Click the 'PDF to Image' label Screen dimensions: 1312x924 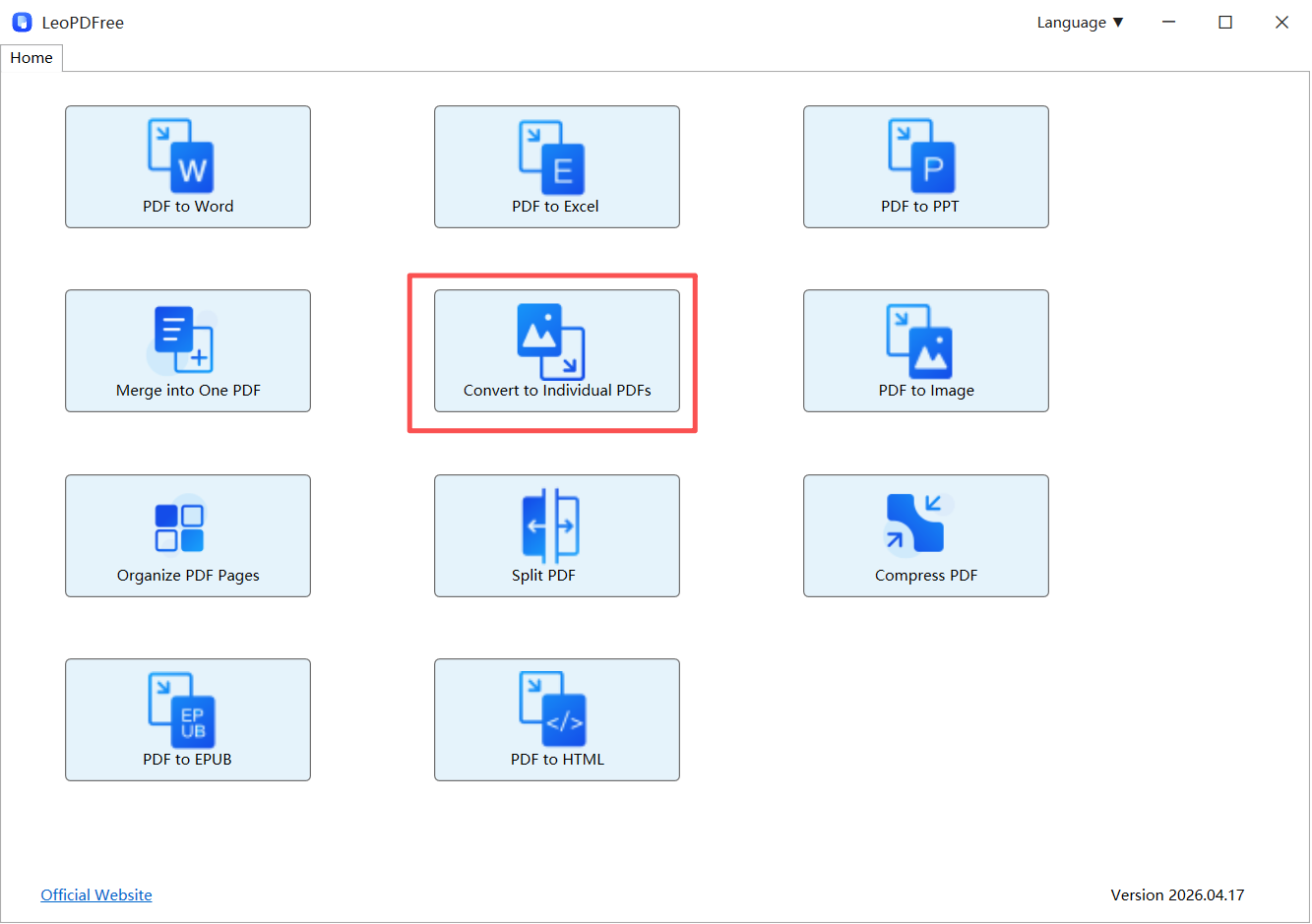(926, 391)
